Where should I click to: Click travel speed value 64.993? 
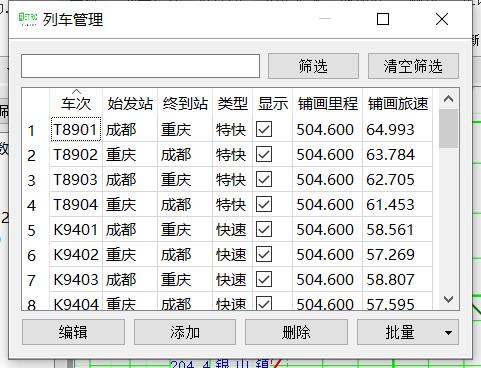tap(390, 129)
